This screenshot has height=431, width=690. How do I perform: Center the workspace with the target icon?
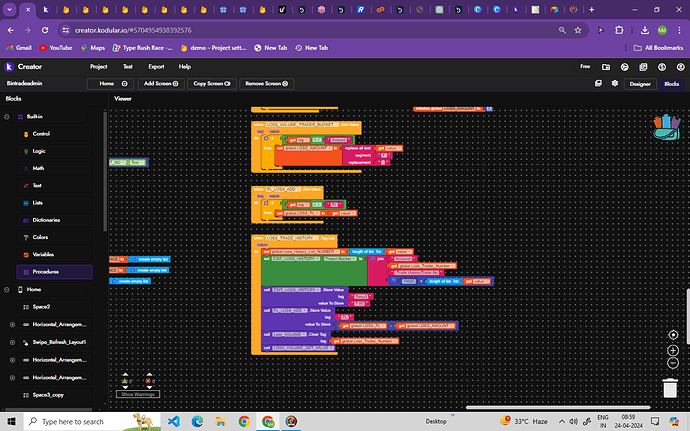671,335
